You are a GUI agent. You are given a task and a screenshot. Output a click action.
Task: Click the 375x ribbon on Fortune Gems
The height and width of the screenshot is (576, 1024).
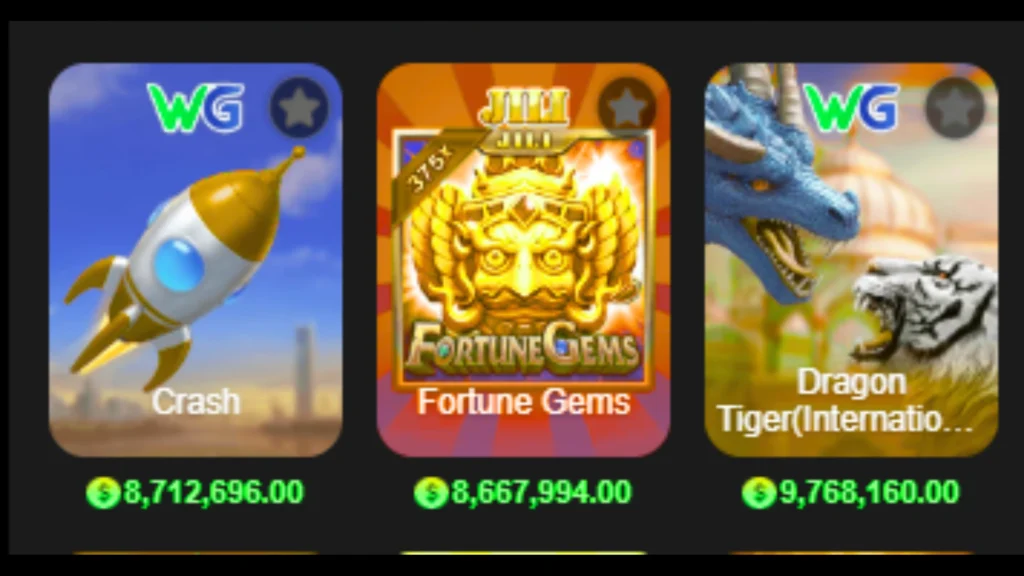[431, 170]
